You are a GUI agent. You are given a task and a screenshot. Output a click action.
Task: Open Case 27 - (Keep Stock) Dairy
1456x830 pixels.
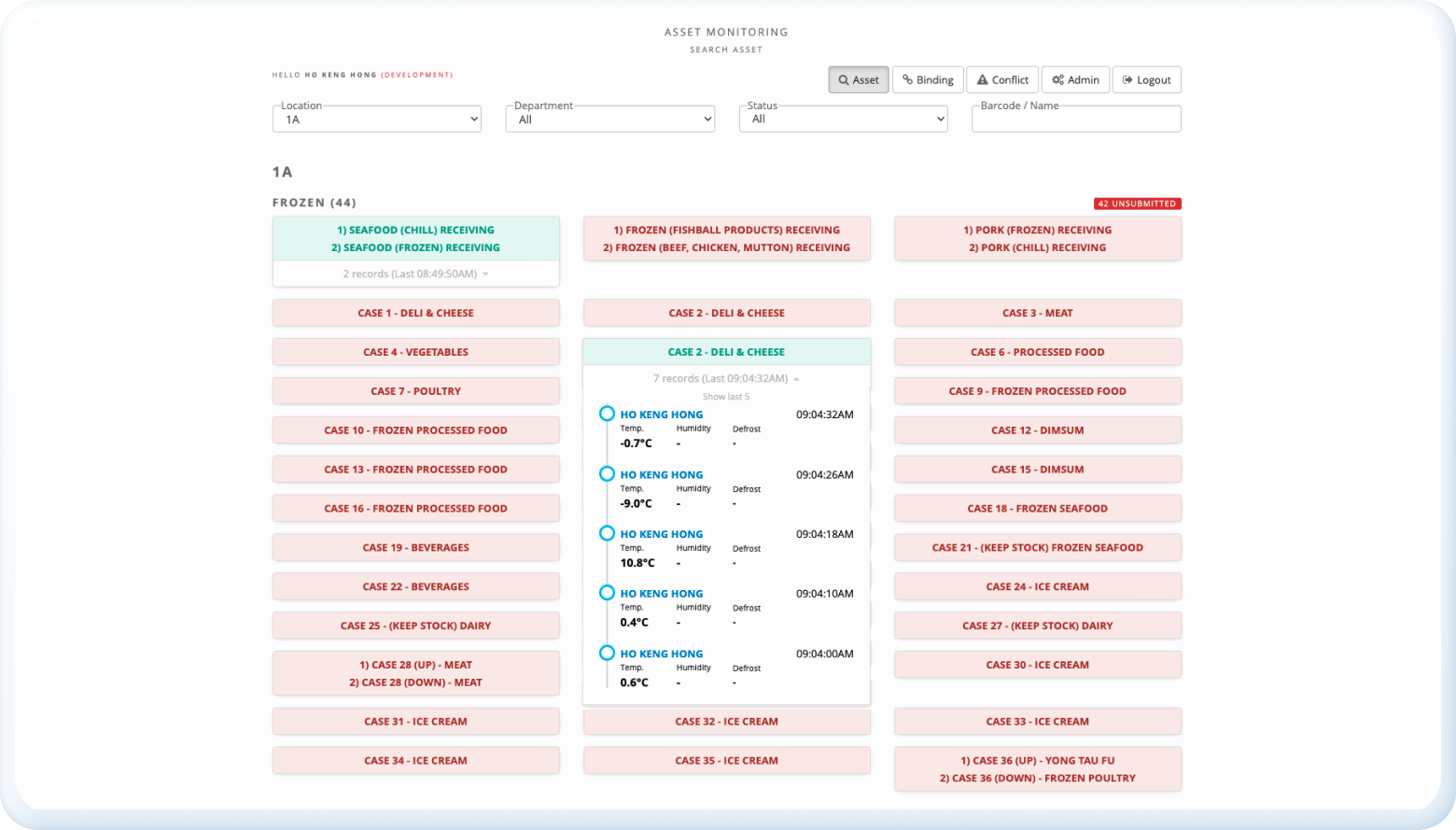click(1038, 626)
